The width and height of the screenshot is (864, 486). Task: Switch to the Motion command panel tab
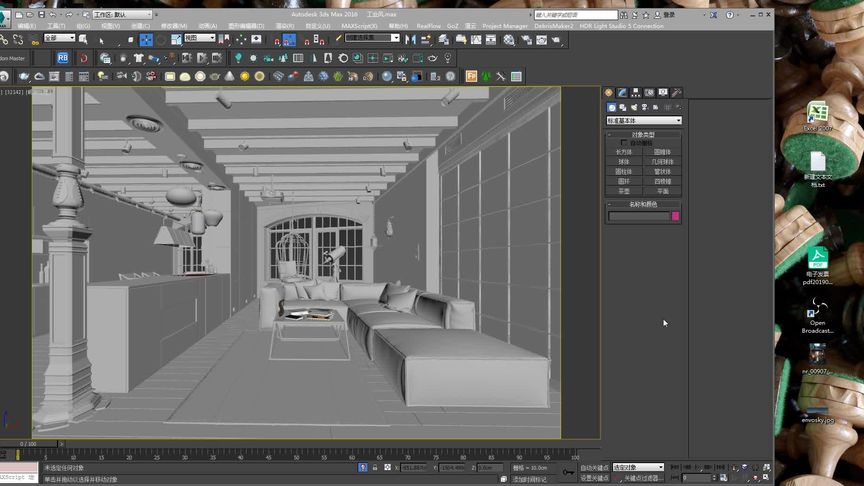(649, 93)
